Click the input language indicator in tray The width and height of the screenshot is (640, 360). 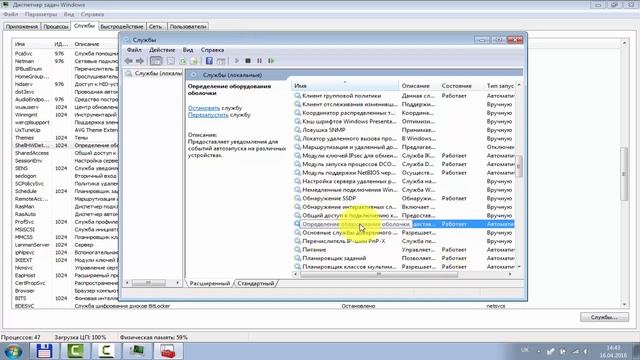pyautogui.click(x=524, y=350)
